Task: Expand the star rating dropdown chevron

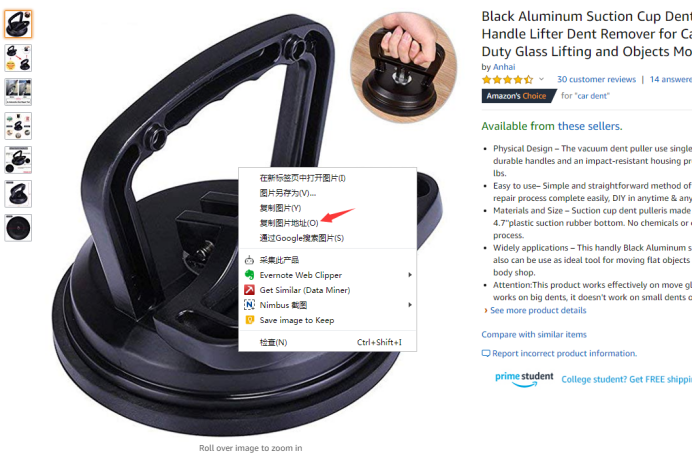Action: (x=542, y=79)
